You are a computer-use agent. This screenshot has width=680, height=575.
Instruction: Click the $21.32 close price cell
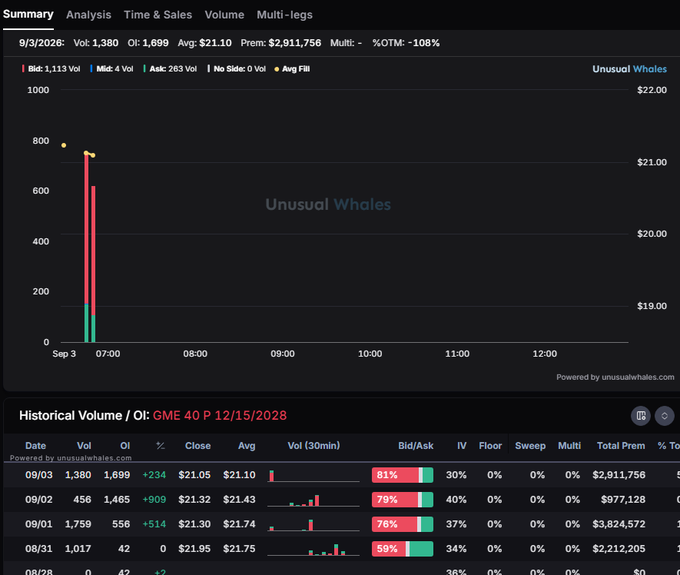coord(194,500)
